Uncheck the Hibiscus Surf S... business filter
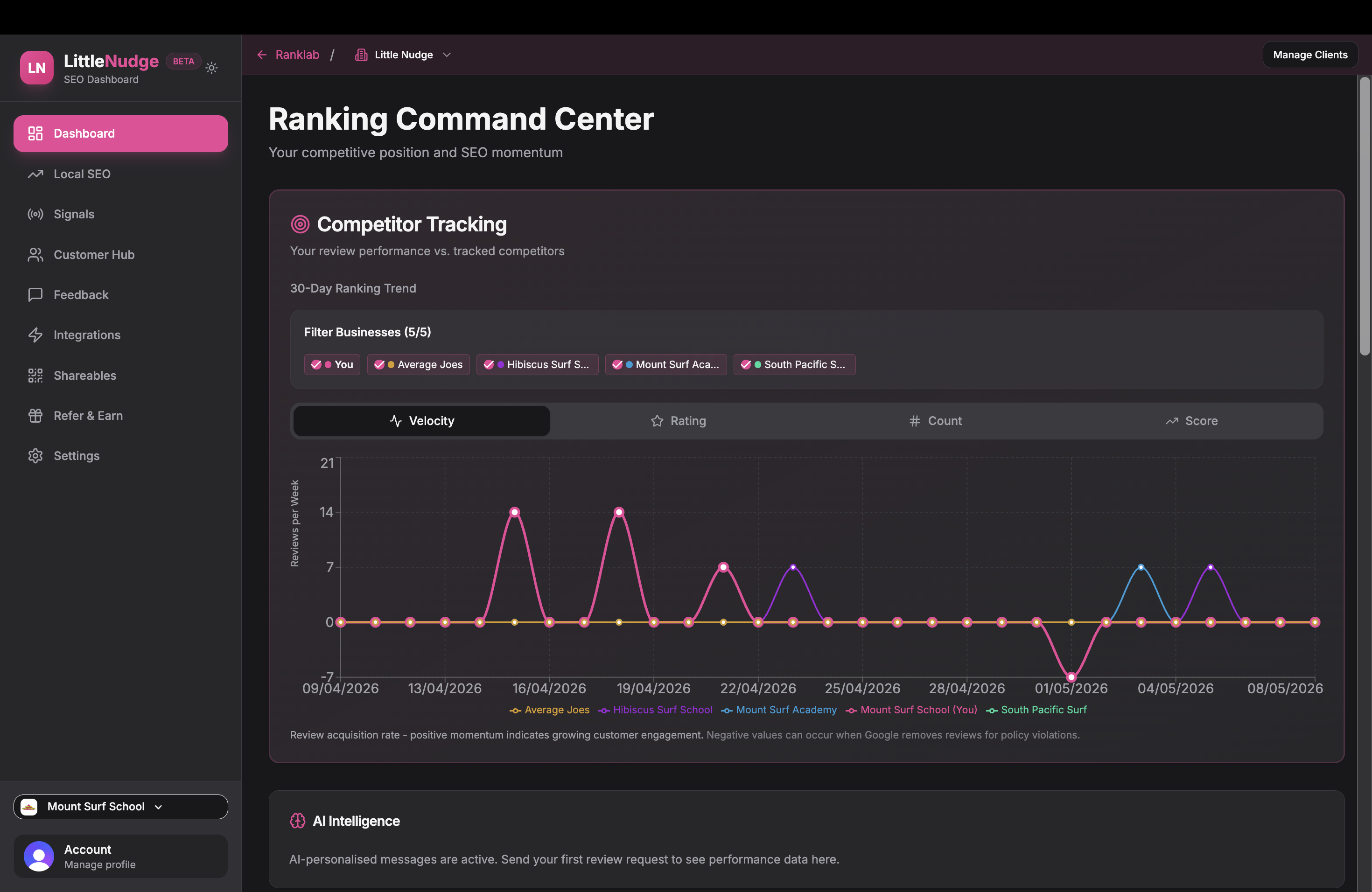Screen dimensions: 1372x892 pos(537,365)
